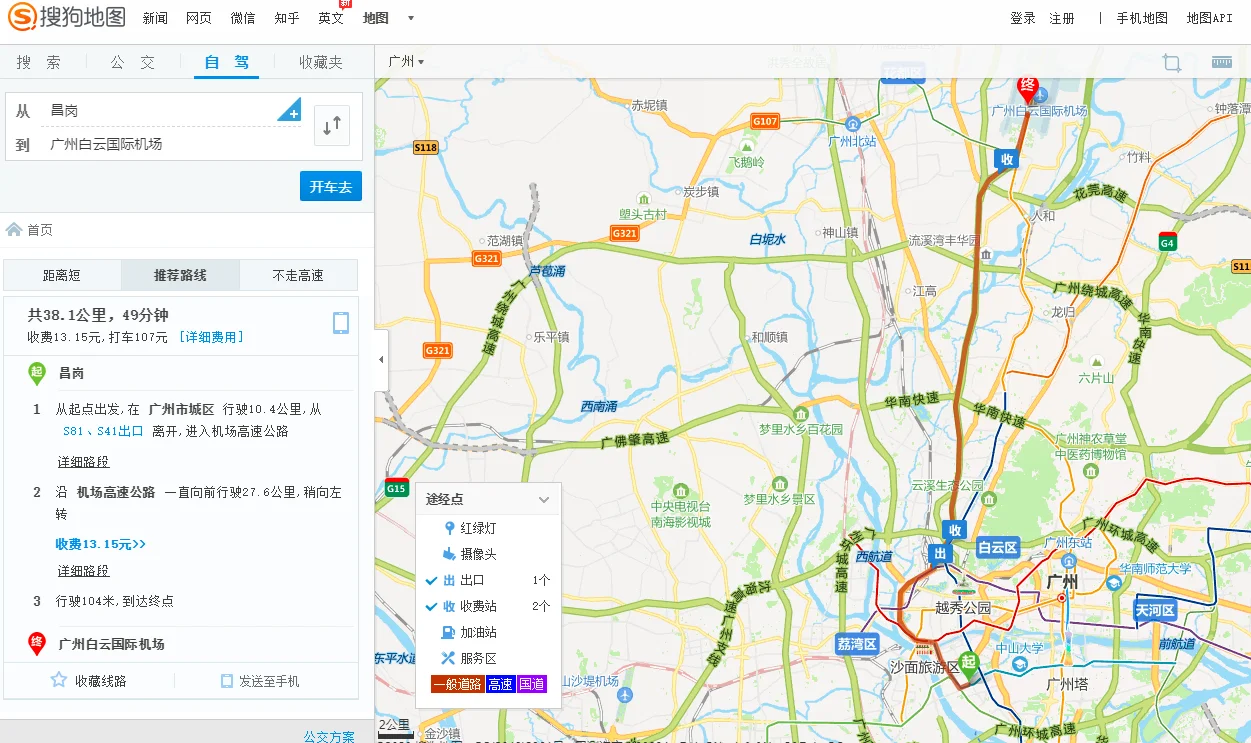1251x743 pixels.
Task: Collapse the 途经点 waypoint panel
Action: [x=545, y=499]
